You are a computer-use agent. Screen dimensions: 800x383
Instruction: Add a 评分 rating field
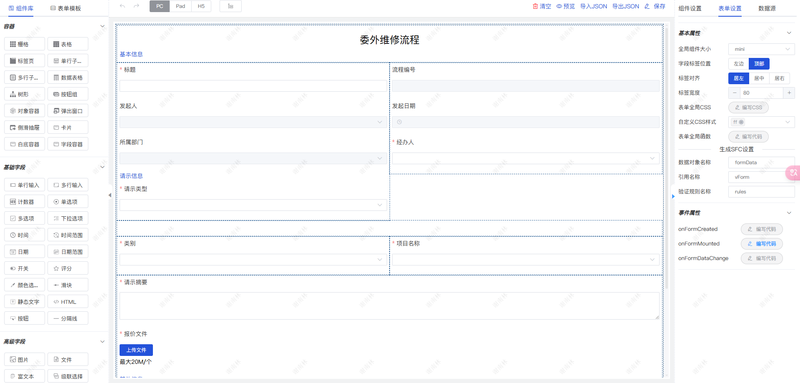[68, 268]
